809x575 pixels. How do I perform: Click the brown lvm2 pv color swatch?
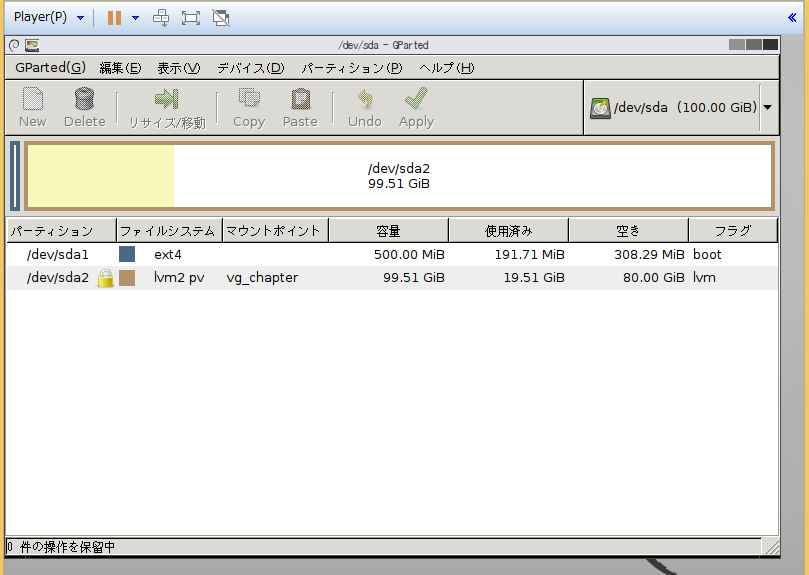tap(127, 278)
